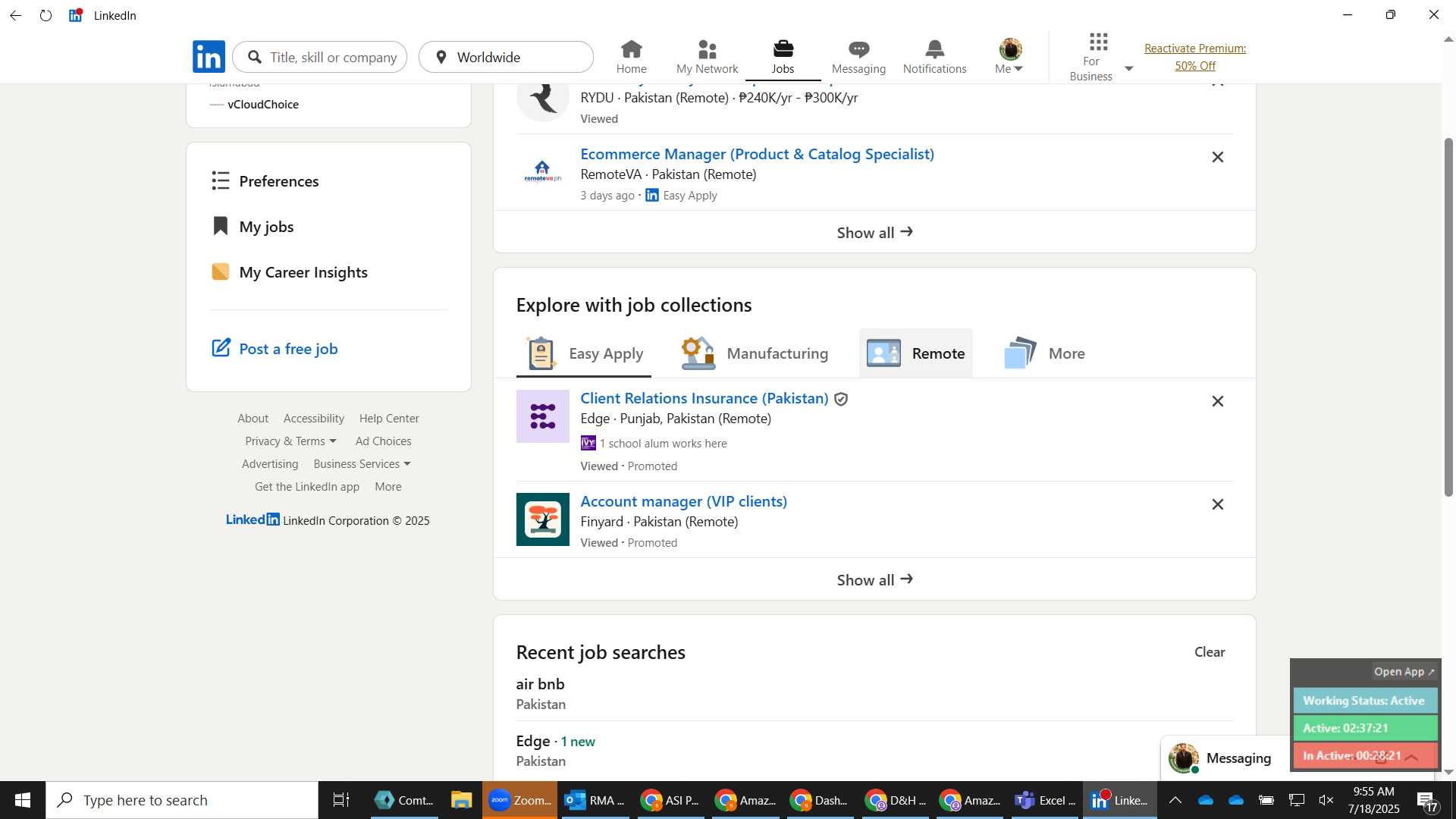
Task: Click Get the LinkedIn app link
Action: pyautogui.click(x=307, y=486)
